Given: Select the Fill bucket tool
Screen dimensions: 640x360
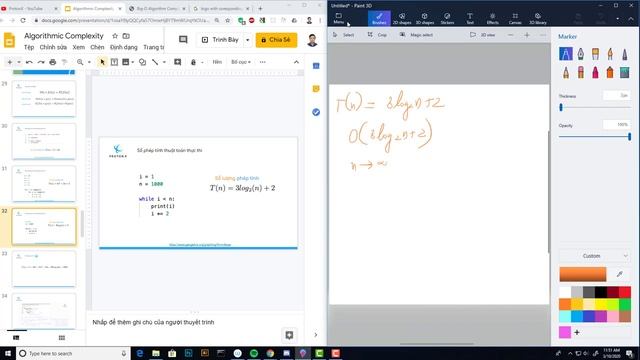Looking at the screenshot, I should click(x=624, y=73).
